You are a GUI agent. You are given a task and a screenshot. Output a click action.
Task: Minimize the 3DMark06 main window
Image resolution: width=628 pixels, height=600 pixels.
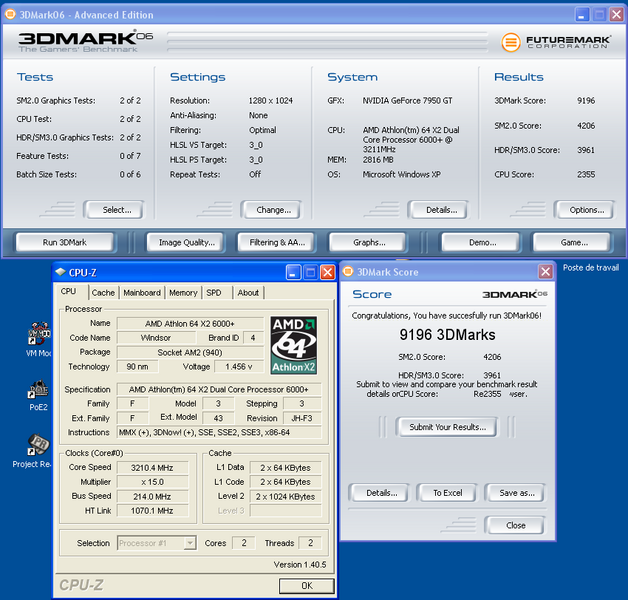(582, 15)
